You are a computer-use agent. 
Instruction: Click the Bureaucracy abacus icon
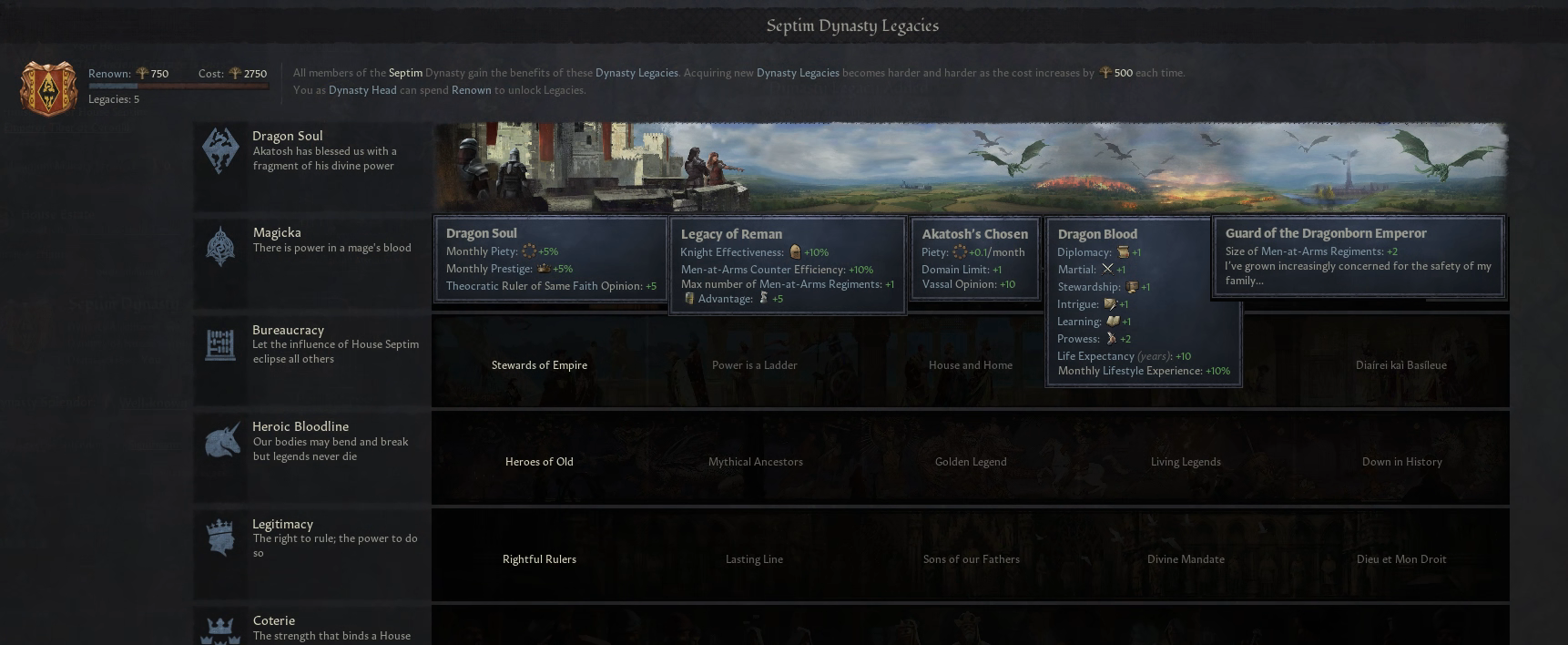coord(220,344)
